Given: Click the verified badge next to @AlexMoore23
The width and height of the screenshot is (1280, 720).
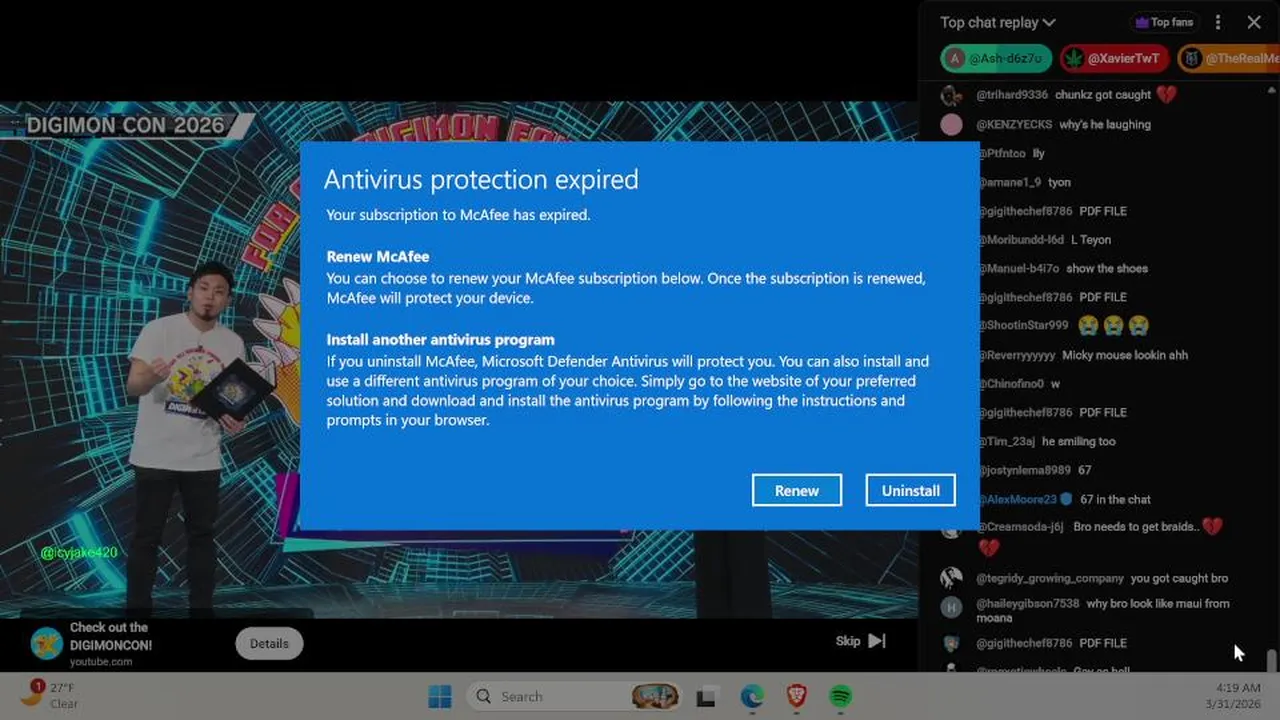Looking at the screenshot, I should tap(1066, 499).
